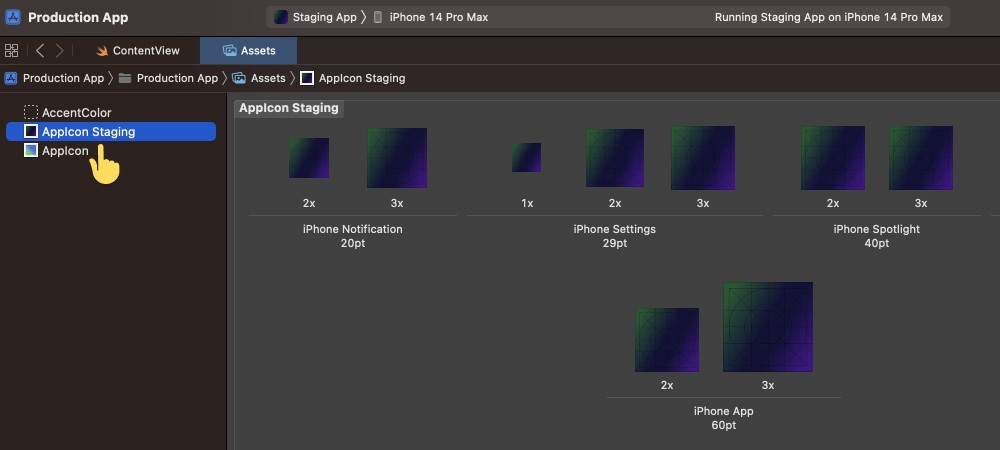Select iPhone App 60pt 2x icon slot
Image resolution: width=1000 pixels, height=450 pixels.
tap(667, 340)
